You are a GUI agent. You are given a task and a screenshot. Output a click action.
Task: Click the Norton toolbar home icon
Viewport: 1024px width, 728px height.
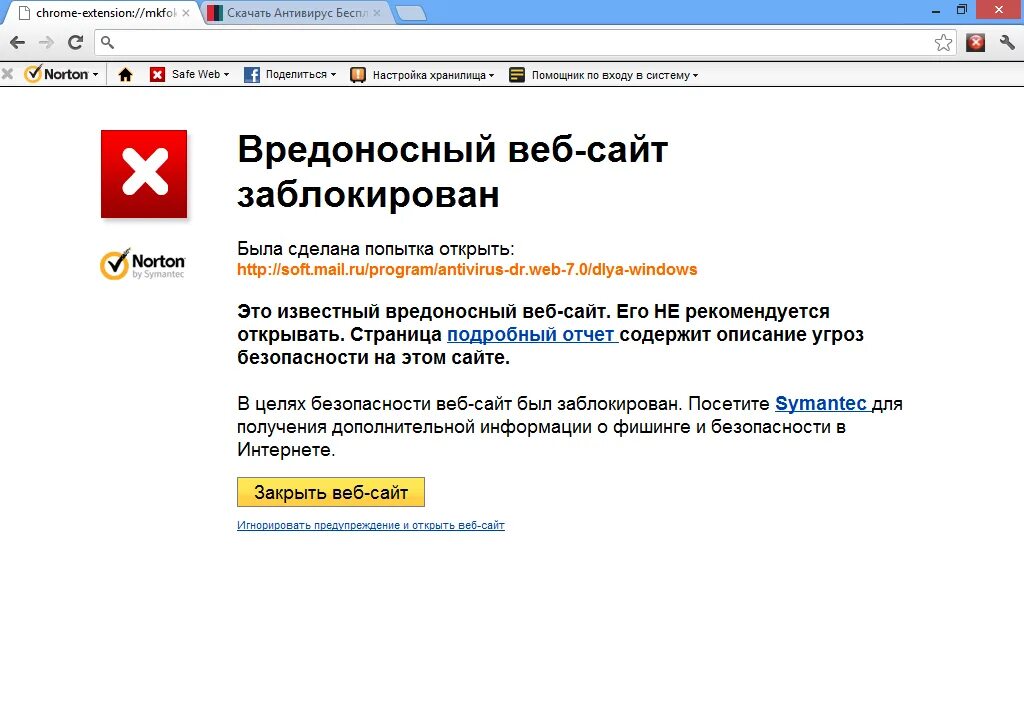click(125, 75)
